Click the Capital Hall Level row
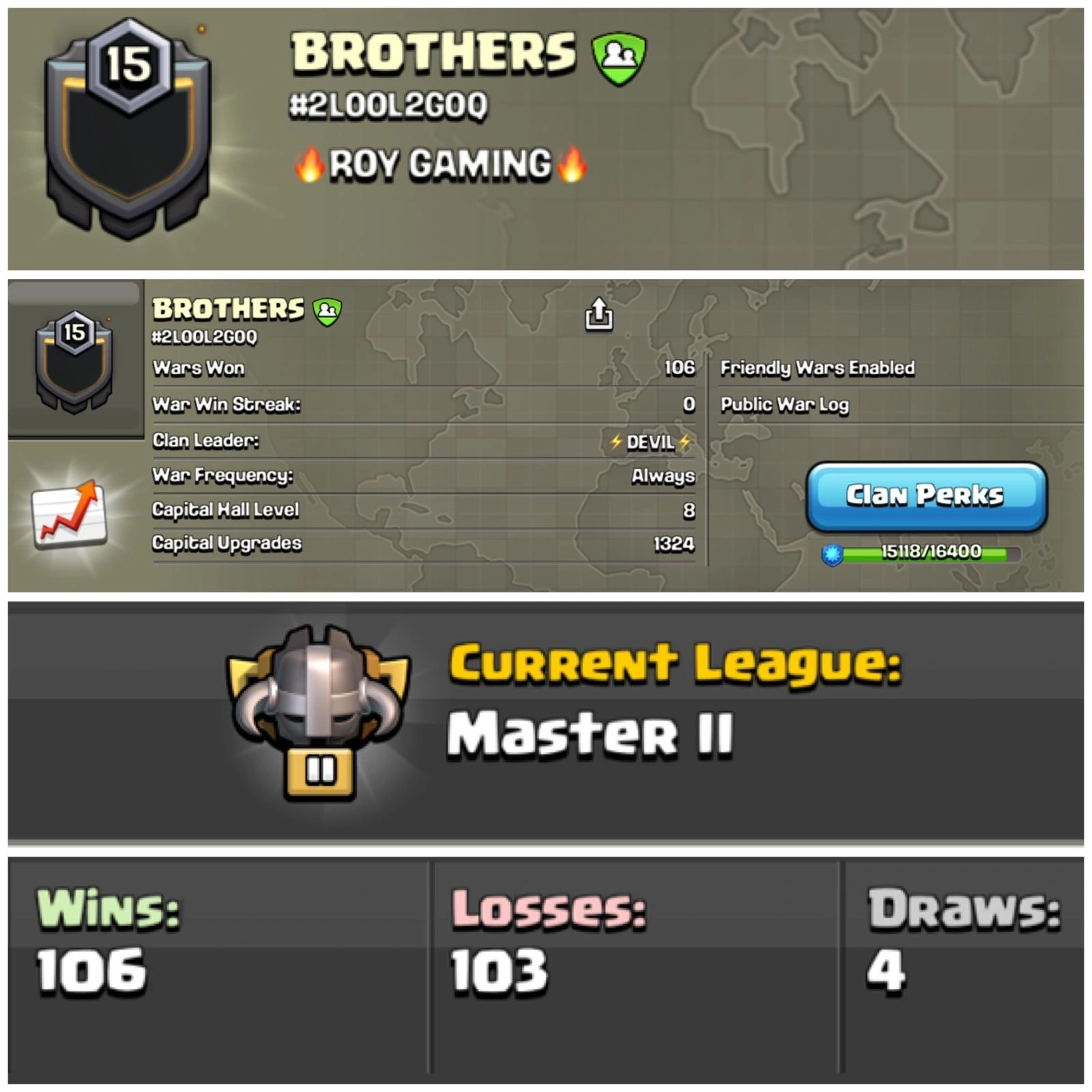This screenshot has width=1092, height=1092. pos(424,510)
